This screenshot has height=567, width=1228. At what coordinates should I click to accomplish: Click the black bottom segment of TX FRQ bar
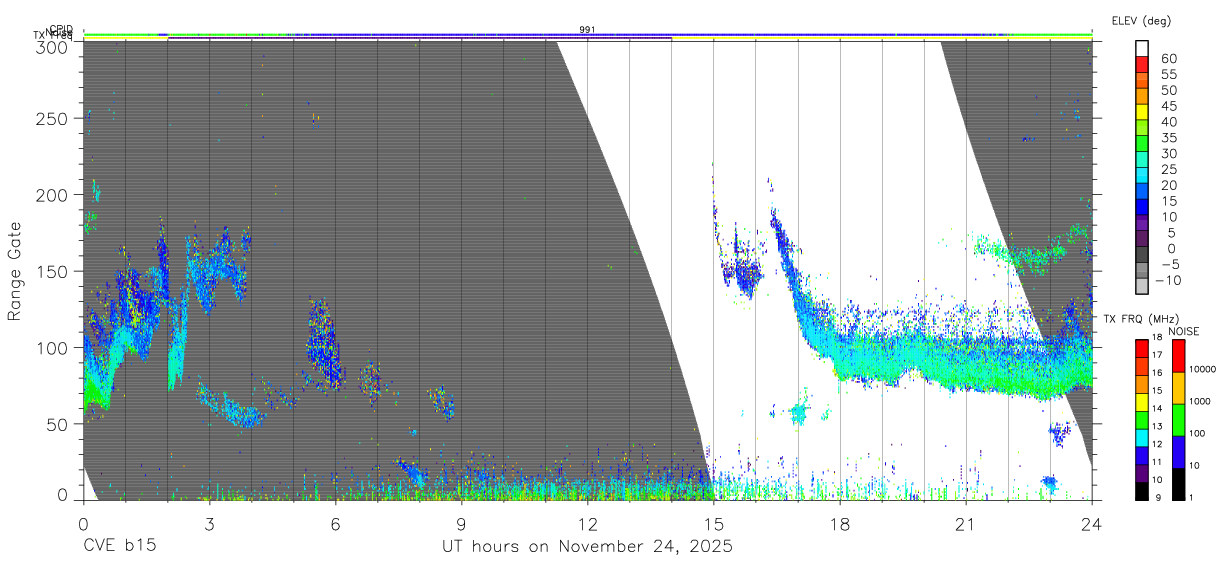[x=1142, y=491]
